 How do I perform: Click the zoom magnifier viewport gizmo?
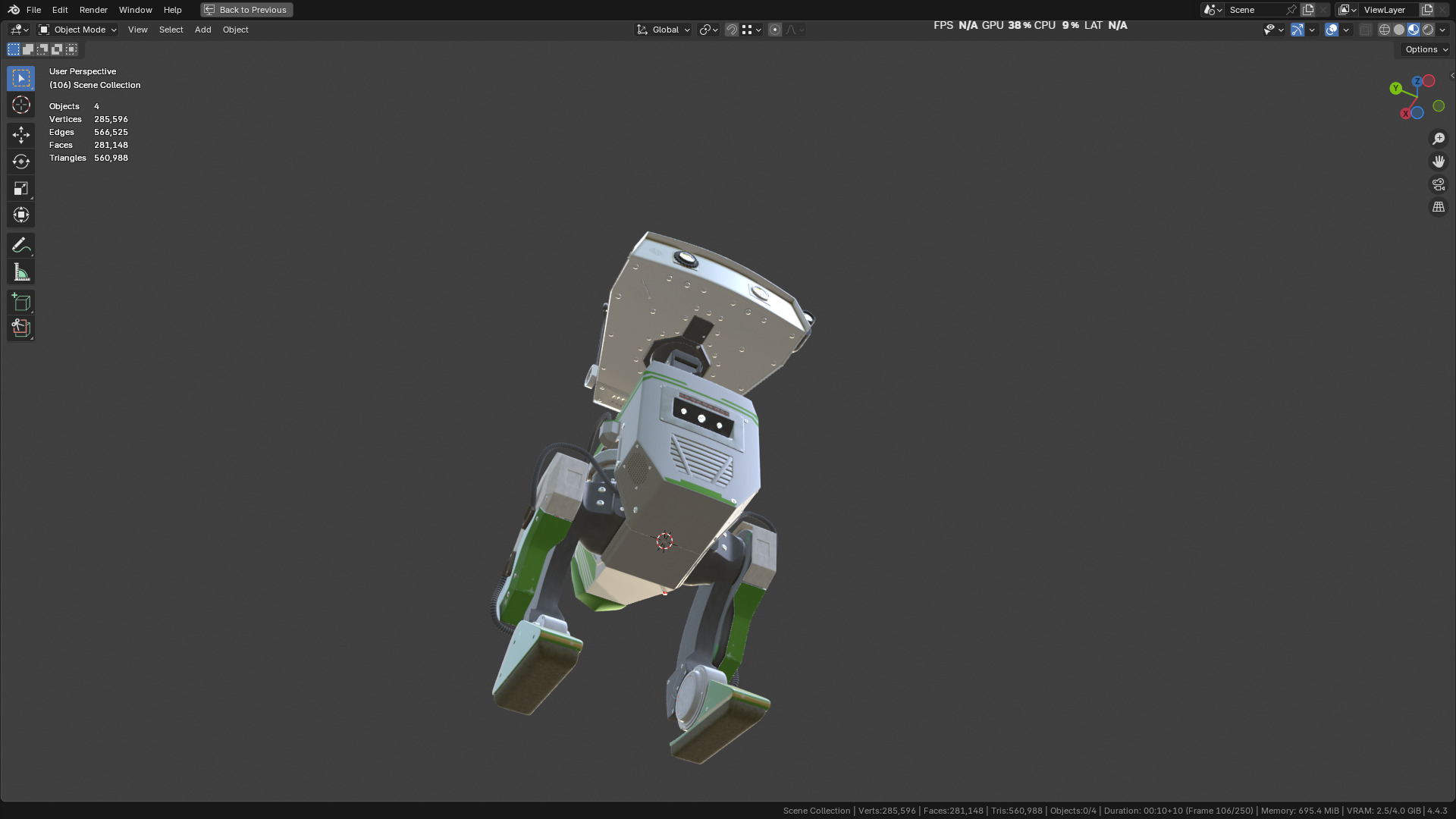click(x=1439, y=139)
